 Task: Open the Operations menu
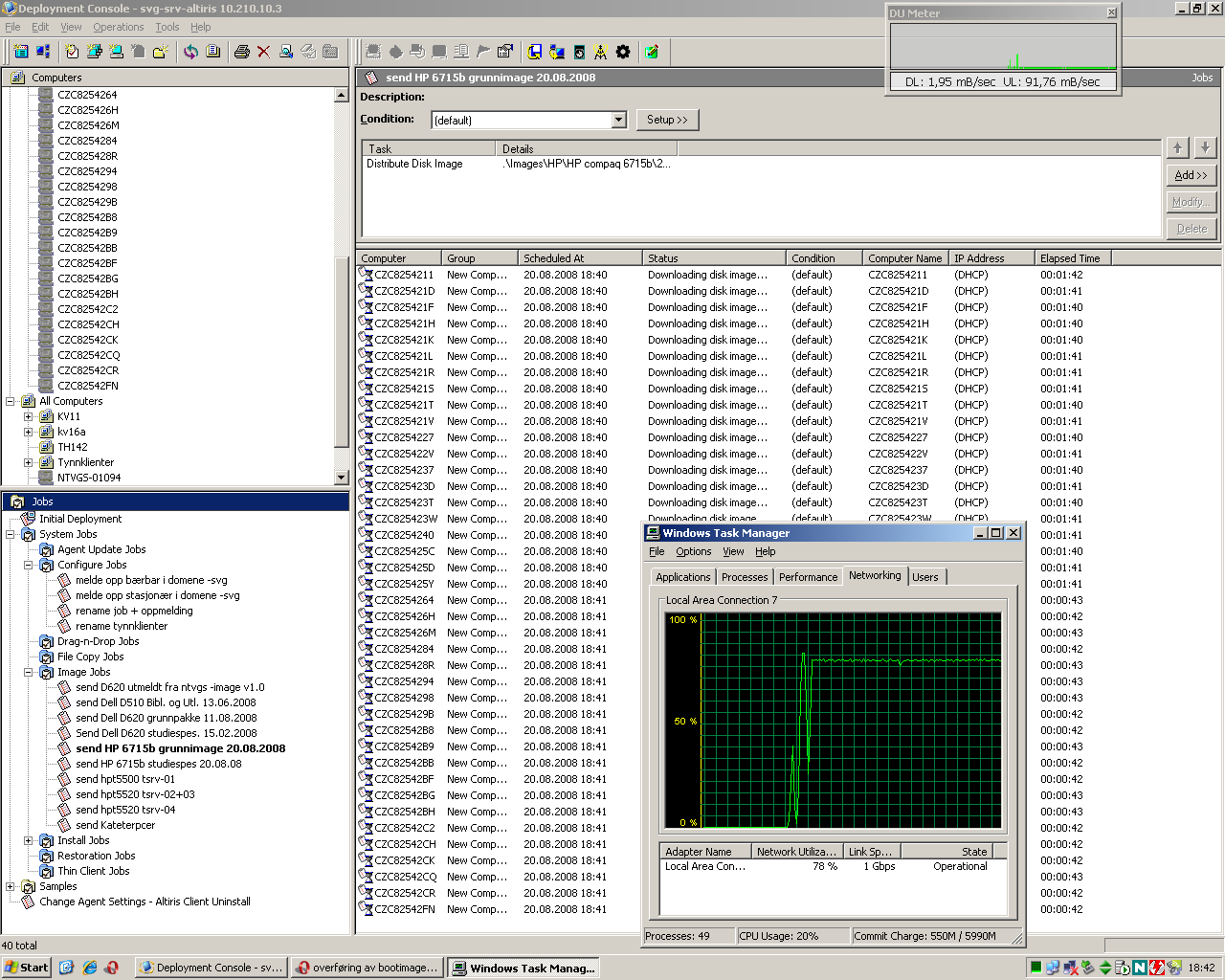pos(119,27)
